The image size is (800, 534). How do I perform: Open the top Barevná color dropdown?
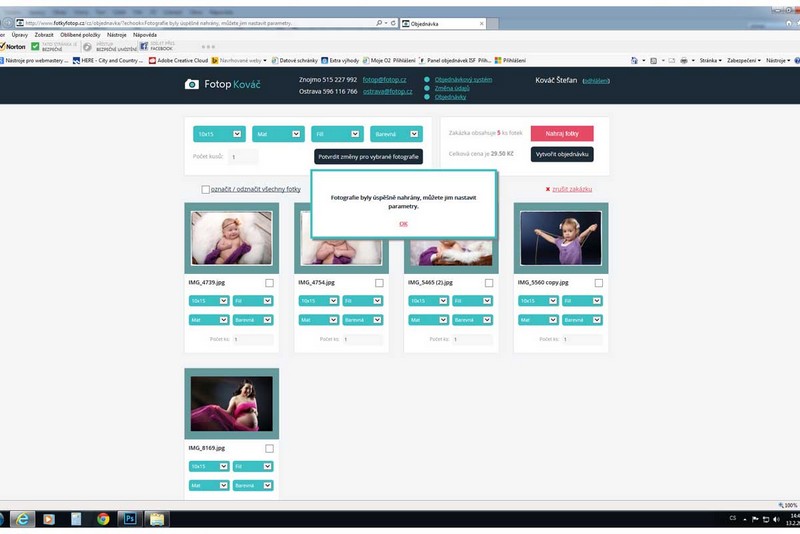click(396, 133)
